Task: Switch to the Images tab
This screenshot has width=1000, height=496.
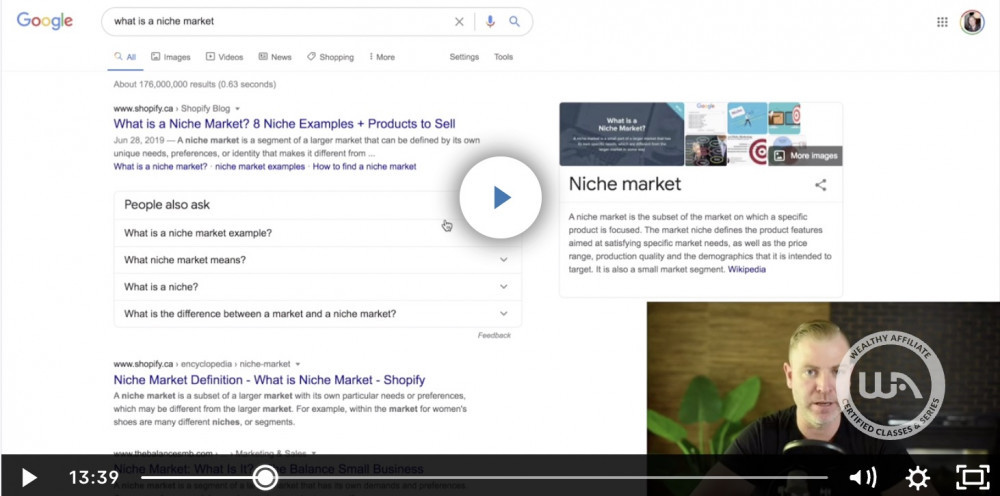Action: [x=171, y=57]
